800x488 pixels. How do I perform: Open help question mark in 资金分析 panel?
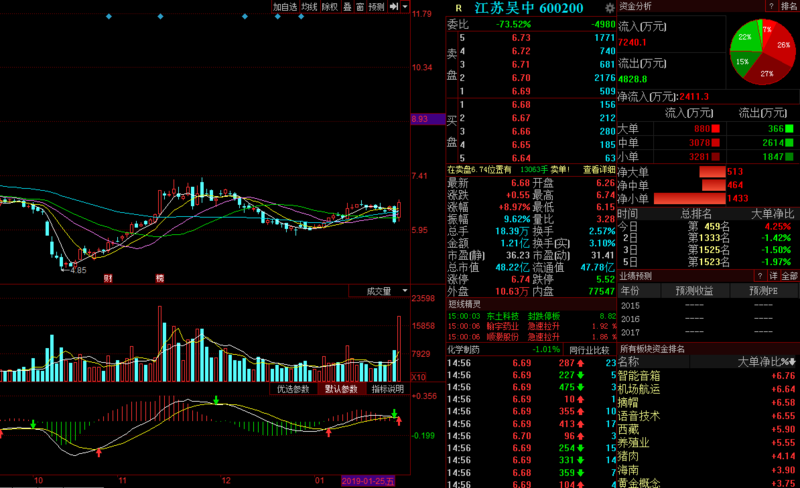click(771, 6)
